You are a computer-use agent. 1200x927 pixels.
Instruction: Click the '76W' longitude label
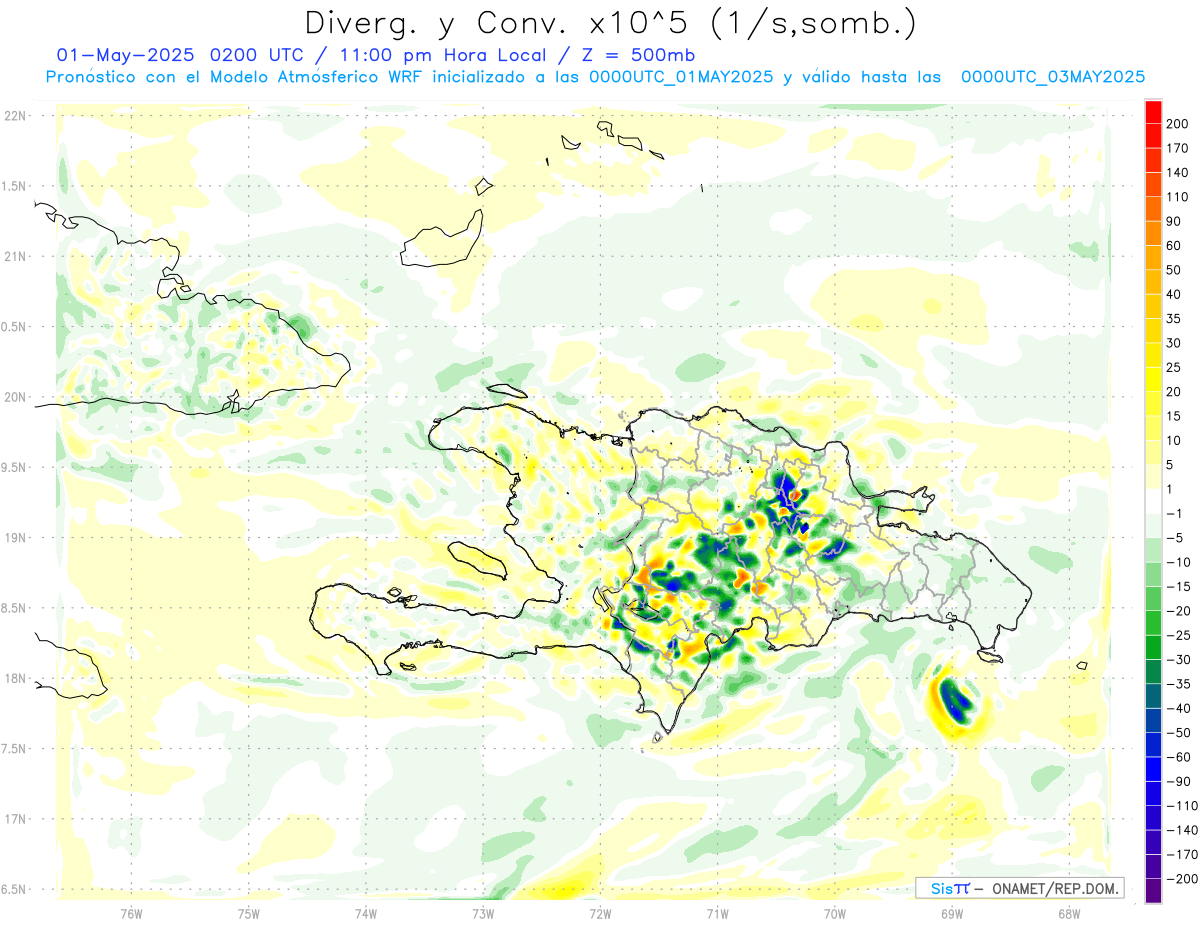click(x=131, y=913)
